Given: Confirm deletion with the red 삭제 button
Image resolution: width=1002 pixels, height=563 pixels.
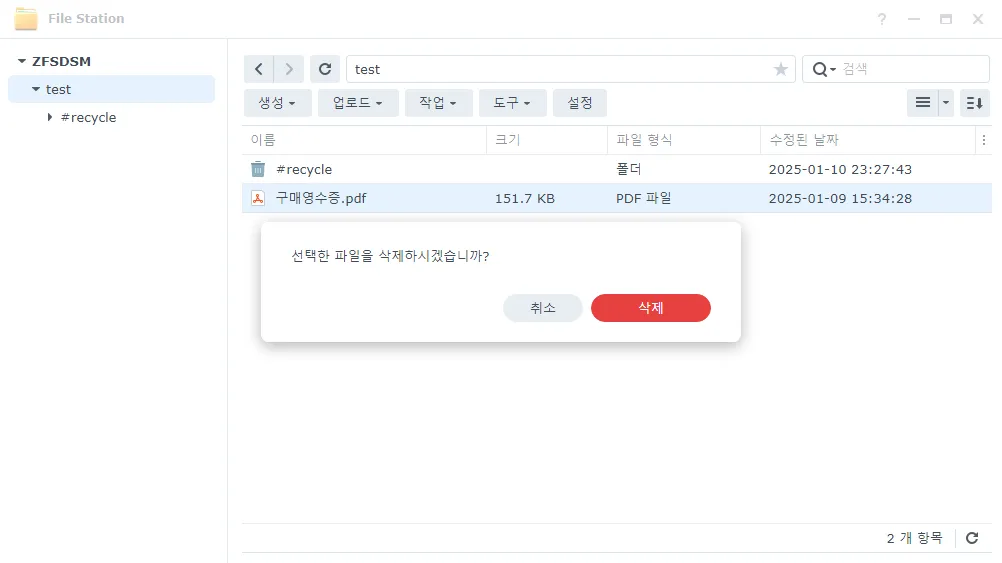Looking at the screenshot, I should click(x=650, y=308).
